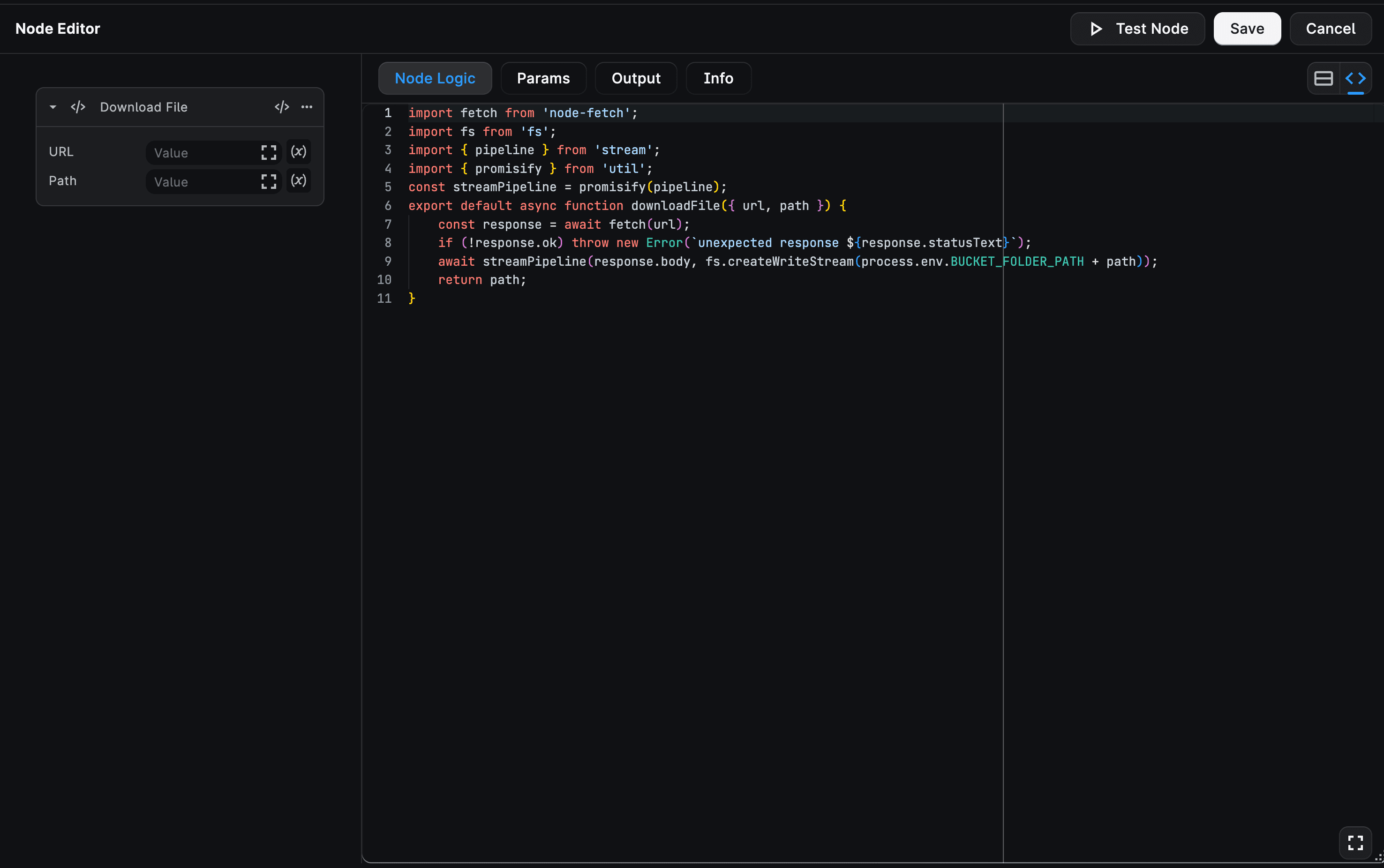Click the Path input value field
Image resolution: width=1384 pixels, height=868 pixels.
200,180
